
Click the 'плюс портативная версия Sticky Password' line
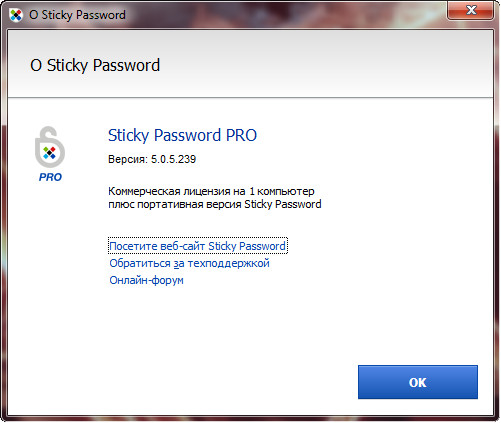215,204
